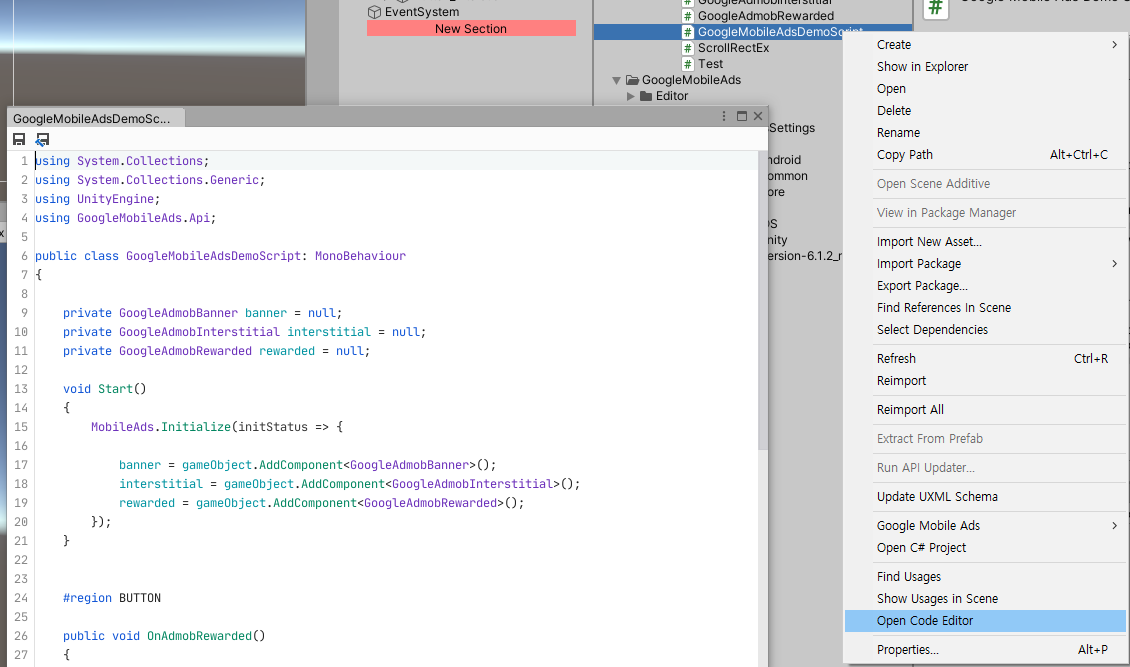Click the red New Section bar

click(471, 28)
